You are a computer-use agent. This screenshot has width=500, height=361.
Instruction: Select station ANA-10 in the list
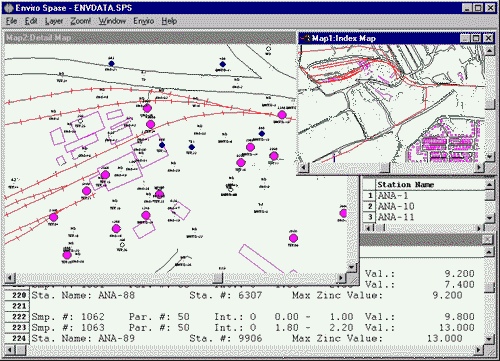coord(396,206)
